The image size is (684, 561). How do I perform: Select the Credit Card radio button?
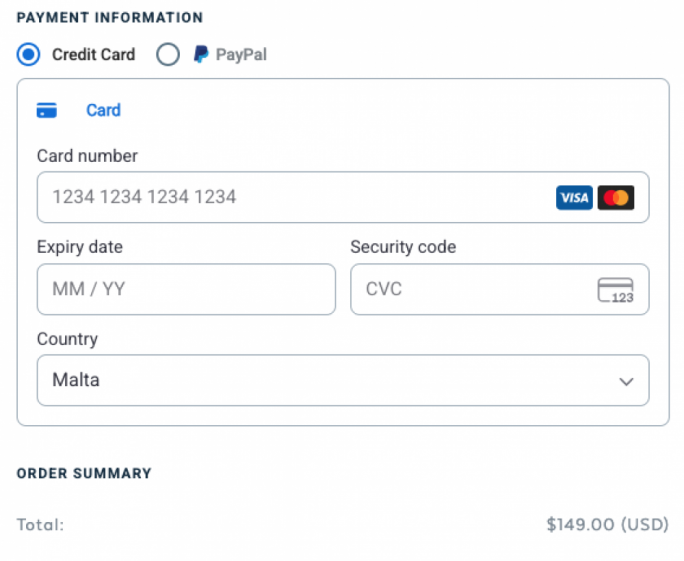tap(30, 55)
